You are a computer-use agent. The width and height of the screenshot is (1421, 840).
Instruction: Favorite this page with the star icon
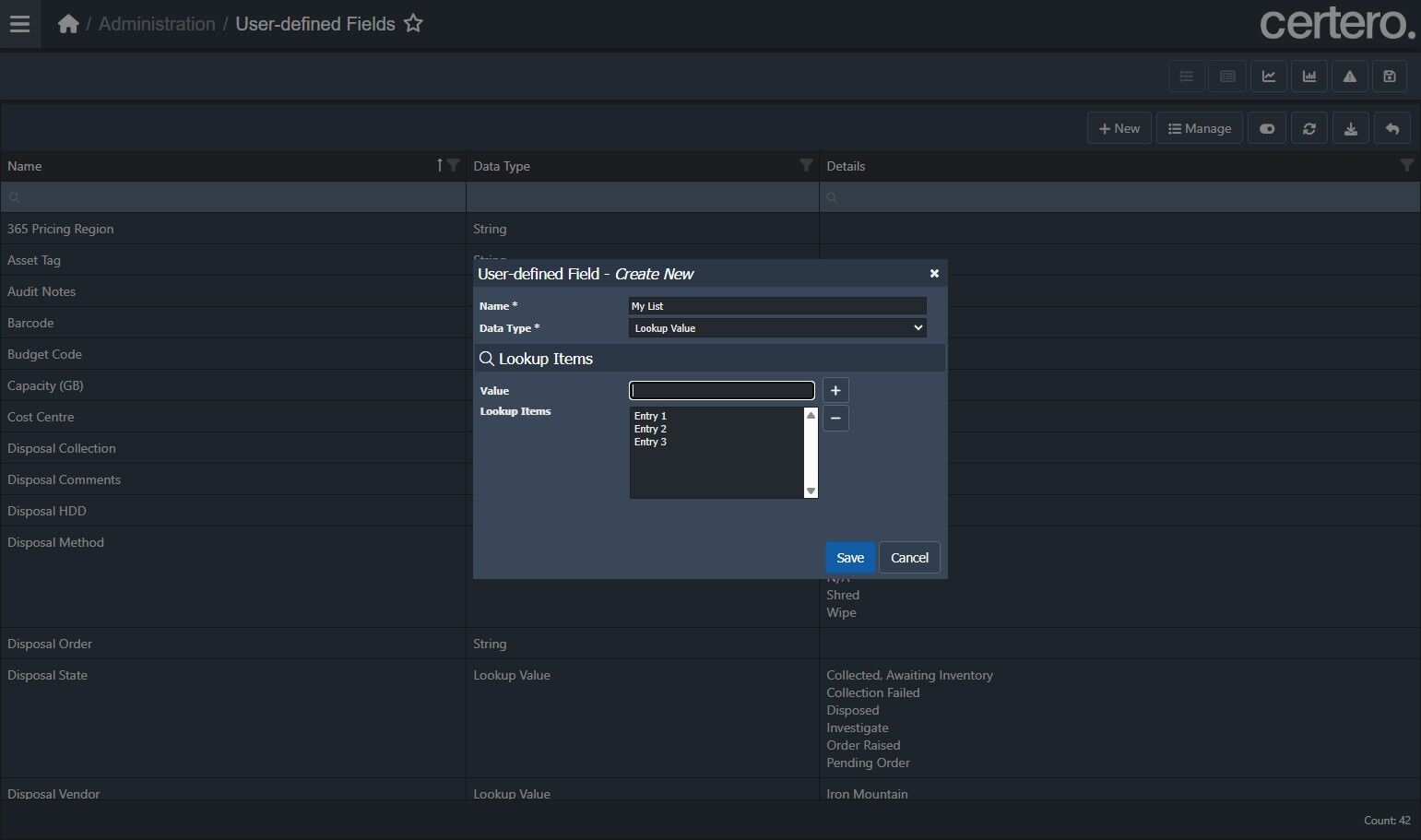[x=413, y=24]
